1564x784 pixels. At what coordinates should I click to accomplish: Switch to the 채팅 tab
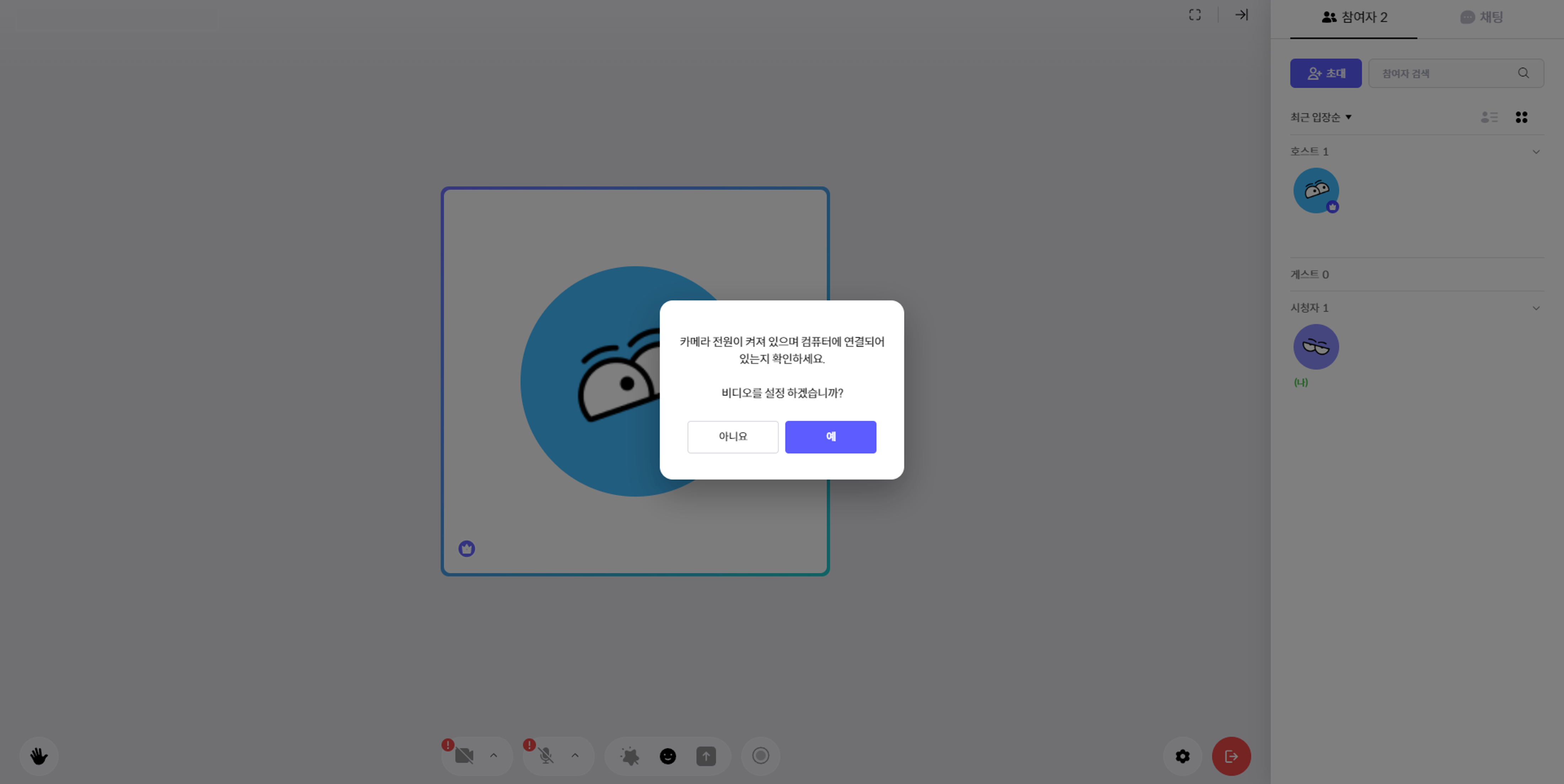click(x=1482, y=17)
